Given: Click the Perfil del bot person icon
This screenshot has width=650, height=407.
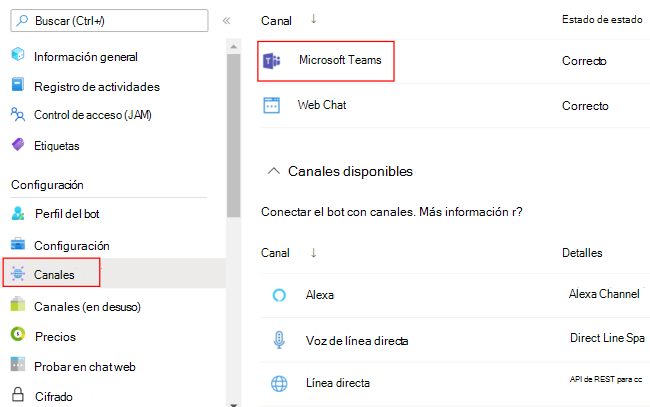Looking at the screenshot, I should (x=18, y=213).
